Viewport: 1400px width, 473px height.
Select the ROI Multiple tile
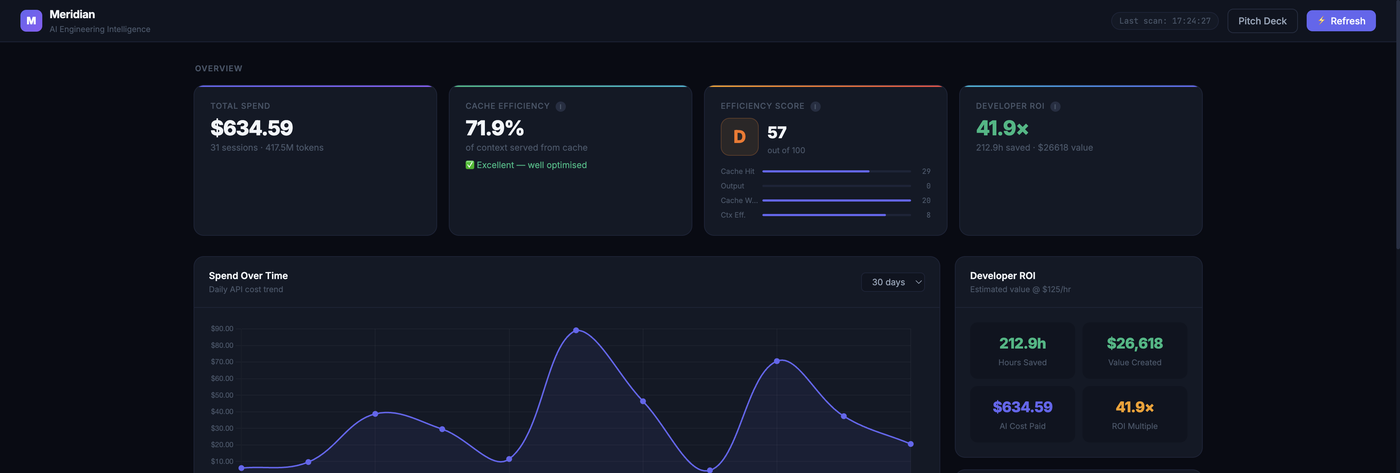click(1135, 414)
